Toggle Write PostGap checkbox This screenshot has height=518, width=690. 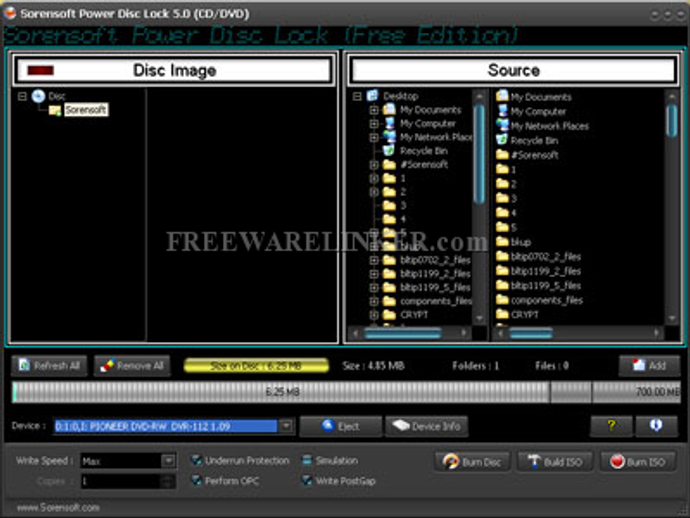pos(307,481)
